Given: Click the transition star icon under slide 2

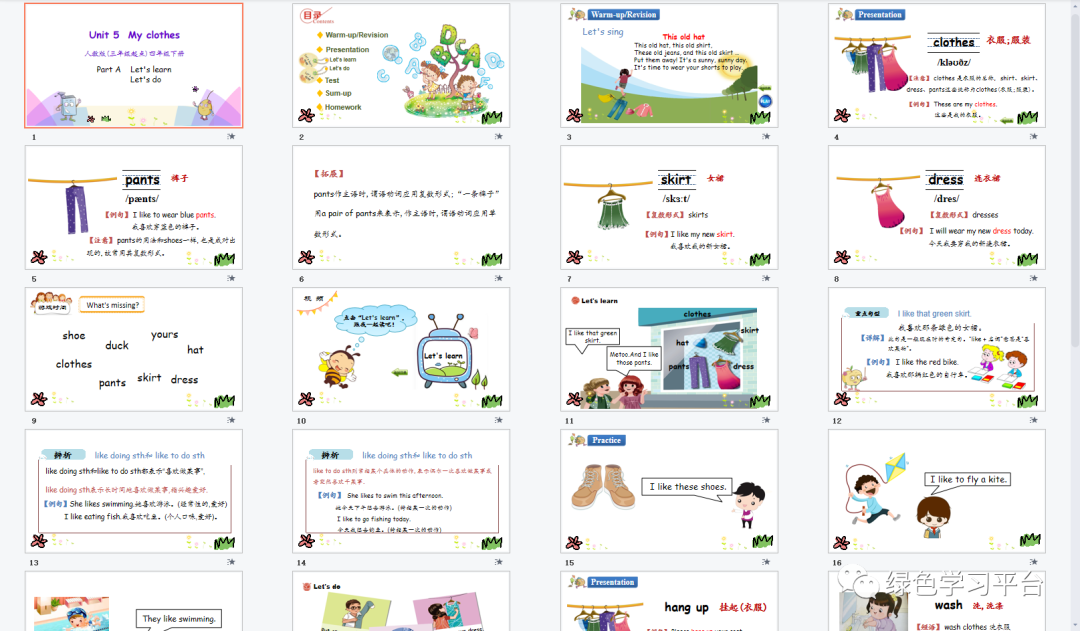Looking at the screenshot, I should pos(498,136).
